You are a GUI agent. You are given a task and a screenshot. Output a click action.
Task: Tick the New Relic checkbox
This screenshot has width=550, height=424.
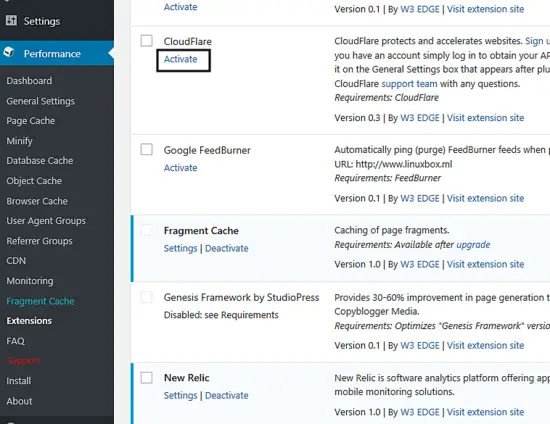[x=147, y=378]
